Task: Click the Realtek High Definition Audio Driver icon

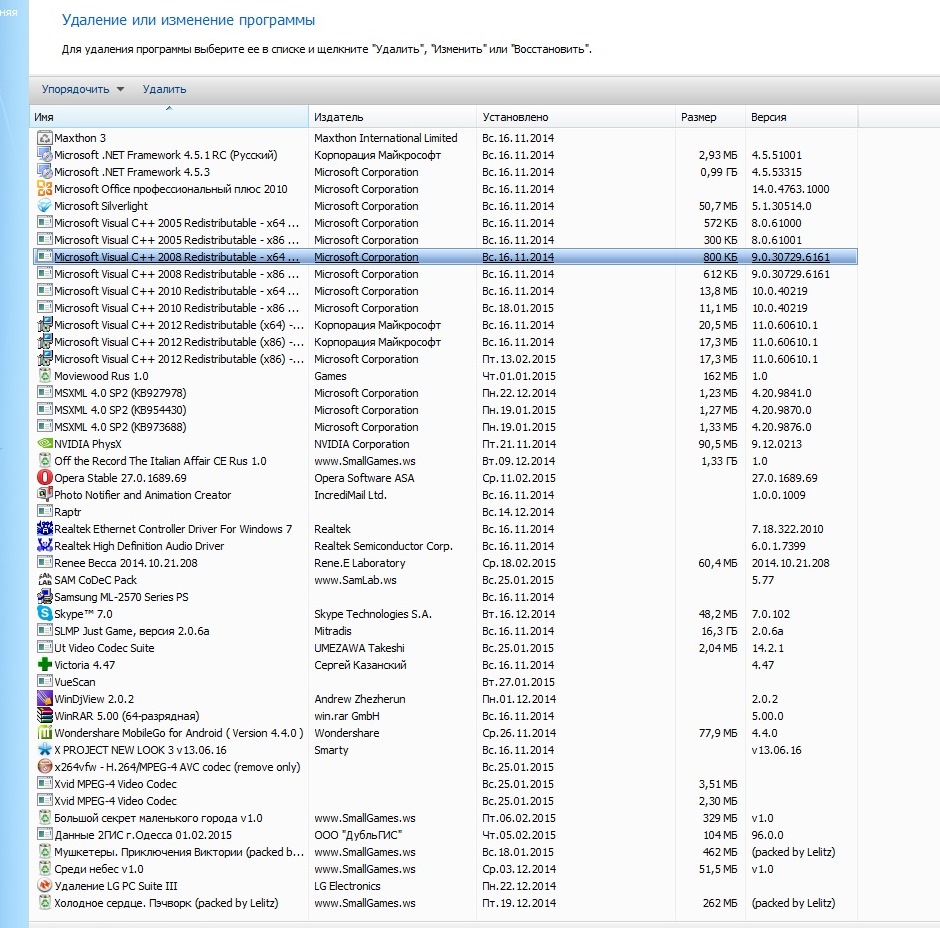Action: coord(44,546)
